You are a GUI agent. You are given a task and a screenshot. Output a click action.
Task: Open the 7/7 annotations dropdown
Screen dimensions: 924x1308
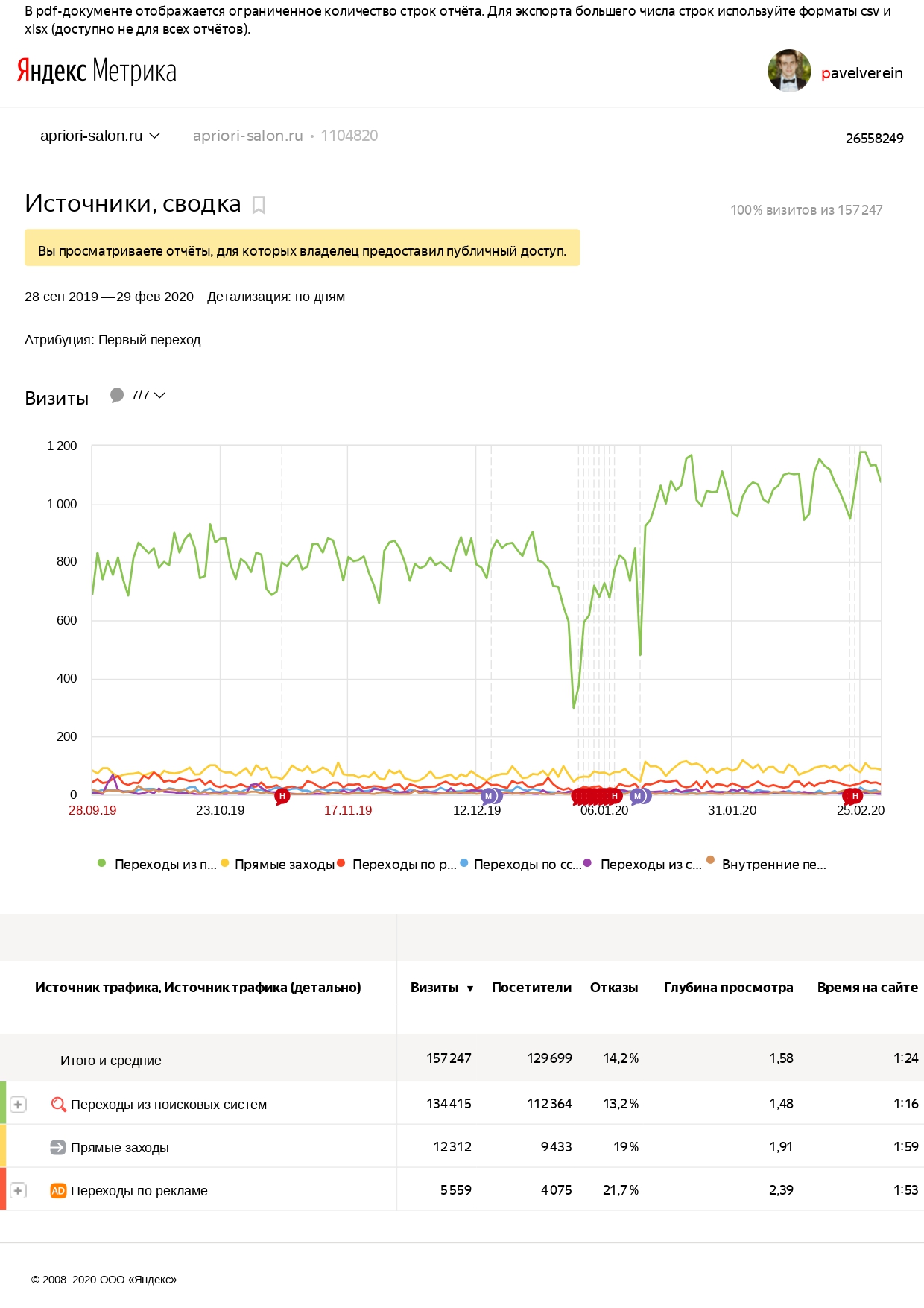click(148, 395)
